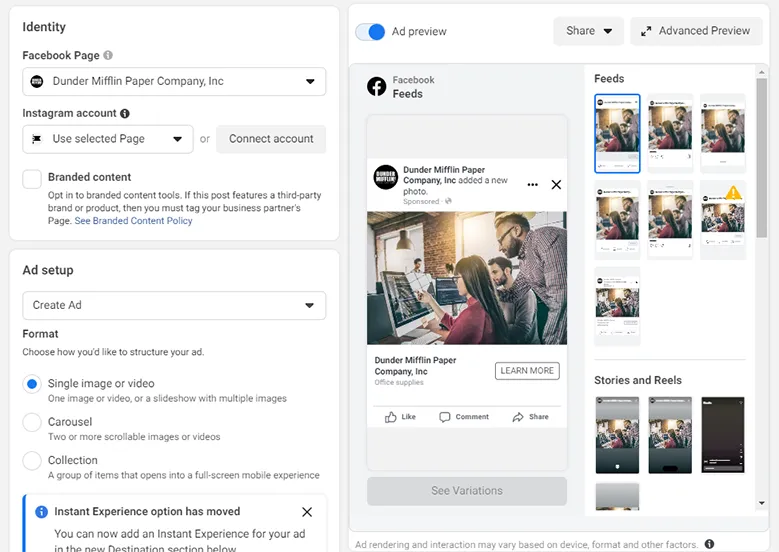779x552 pixels.
Task: Click the Like thumbs-up icon in the preview
Action: 390,417
